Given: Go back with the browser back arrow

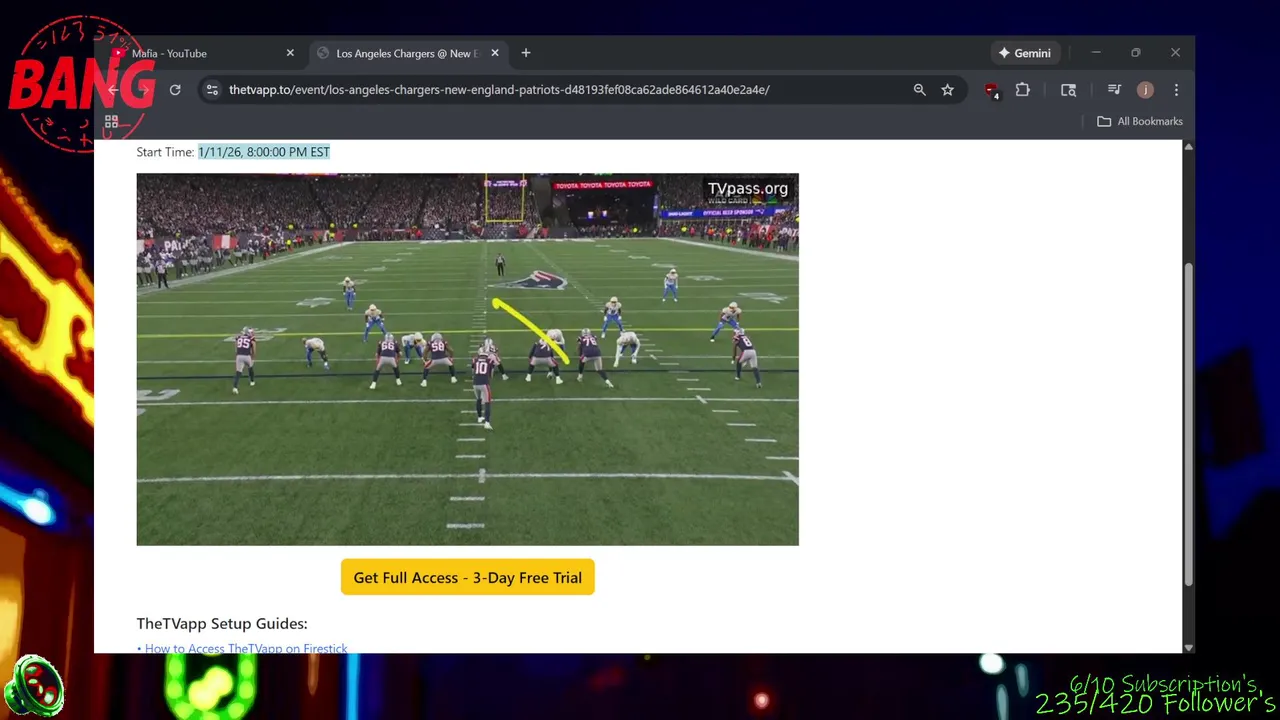Looking at the screenshot, I should (113, 90).
